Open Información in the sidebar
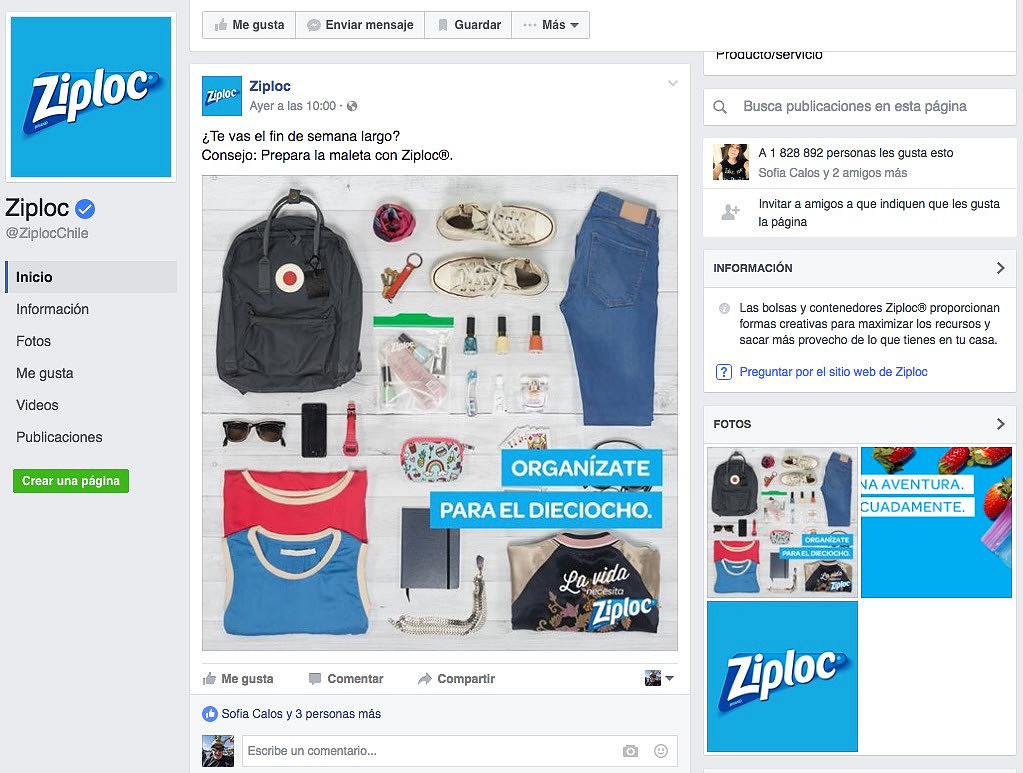Image resolution: width=1023 pixels, height=773 pixels. [52, 309]
